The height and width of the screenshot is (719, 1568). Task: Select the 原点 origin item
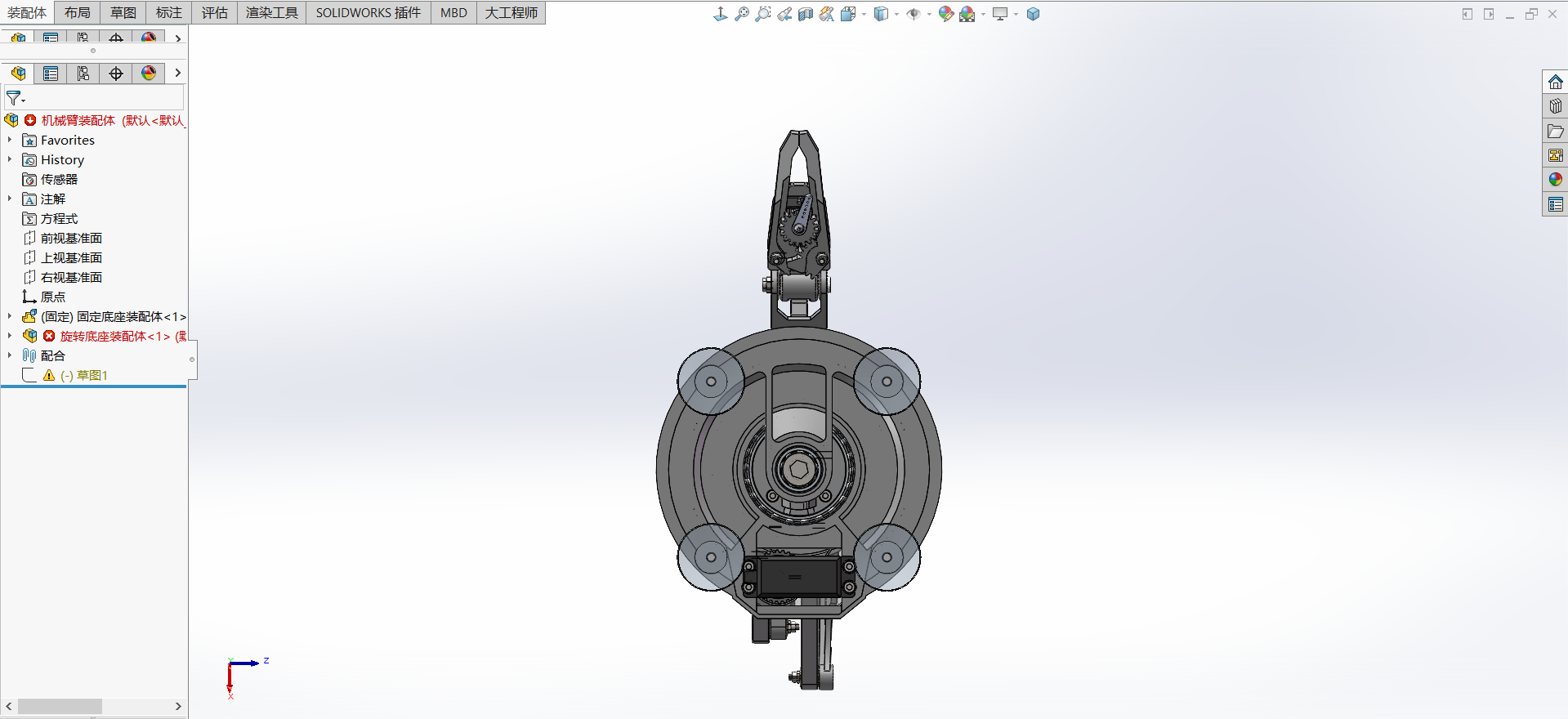pos(53,297)
